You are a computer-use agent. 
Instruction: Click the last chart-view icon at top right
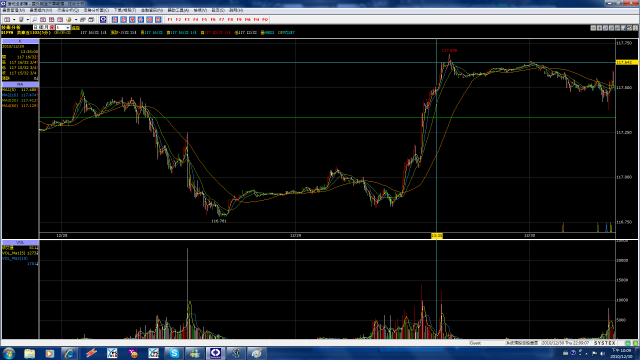(x=635, y=28)
